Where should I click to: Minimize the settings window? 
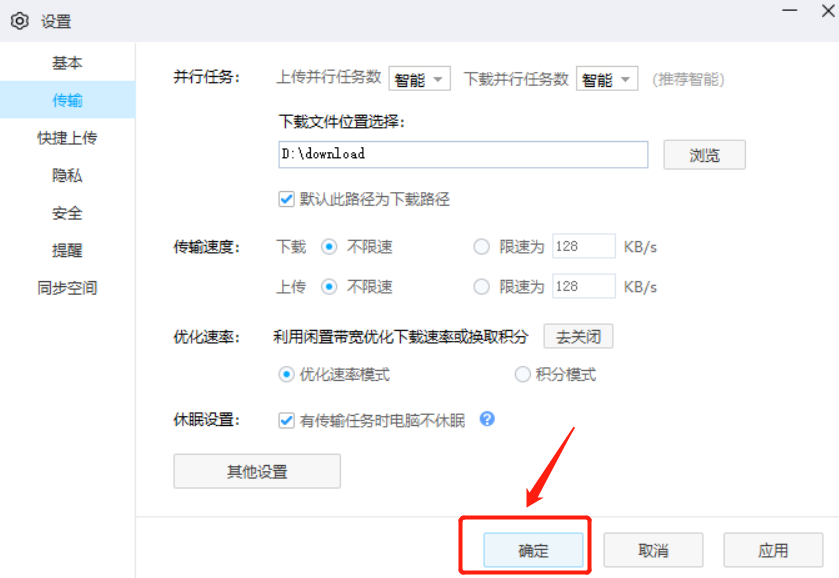tap(790, 10)
